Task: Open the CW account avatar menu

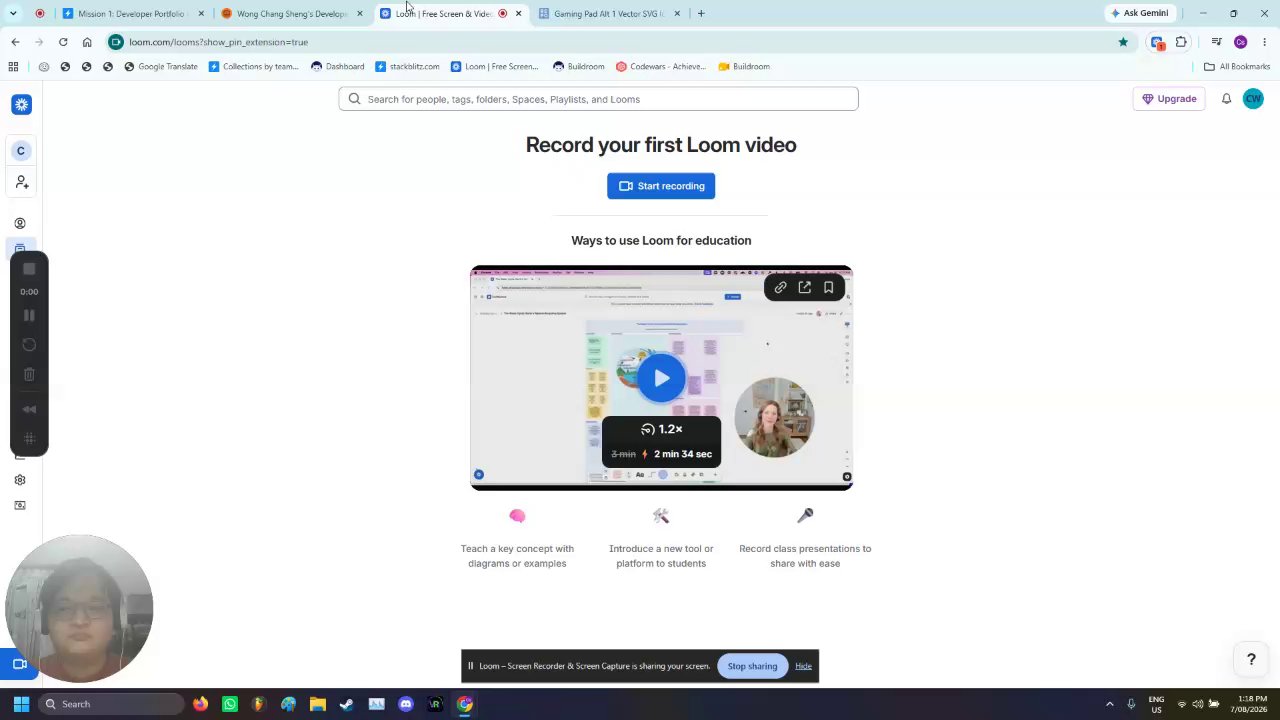Action: (x=1253, y=99)
